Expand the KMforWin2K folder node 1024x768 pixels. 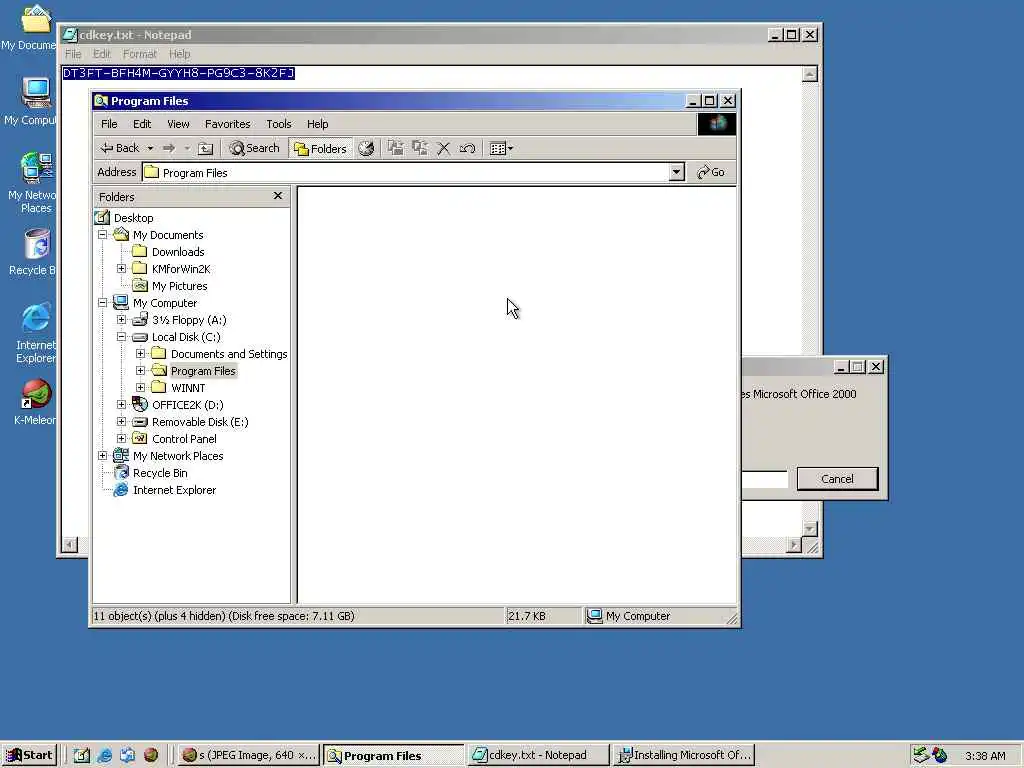121,268
